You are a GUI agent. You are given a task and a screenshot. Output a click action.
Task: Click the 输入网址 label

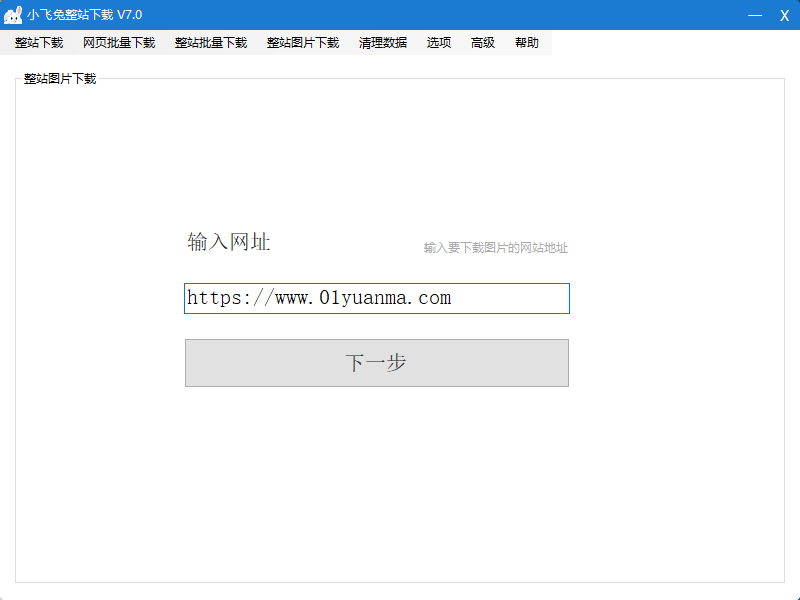point(229,242)
